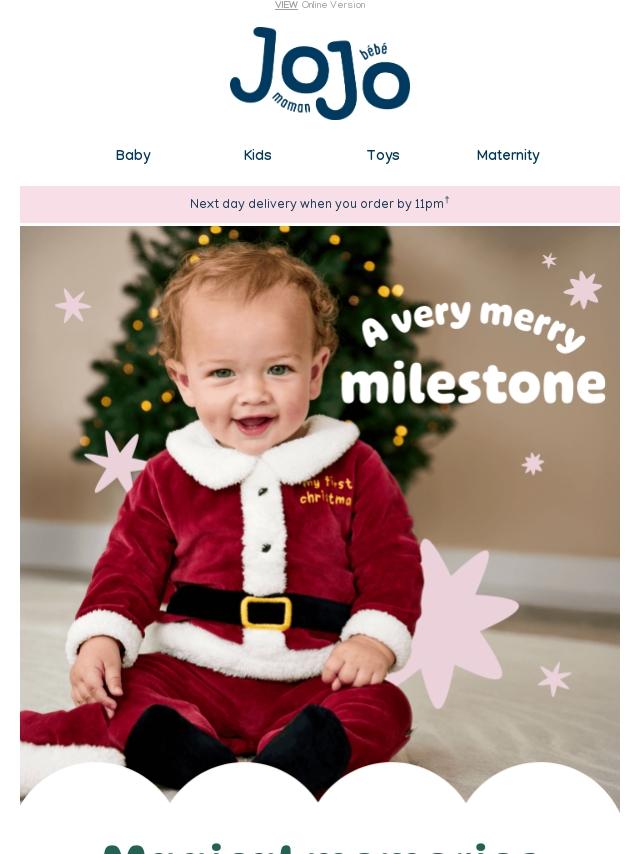640x854 pixels.
Task: Select the Toys navigation link
Action: tap(383, 155)
